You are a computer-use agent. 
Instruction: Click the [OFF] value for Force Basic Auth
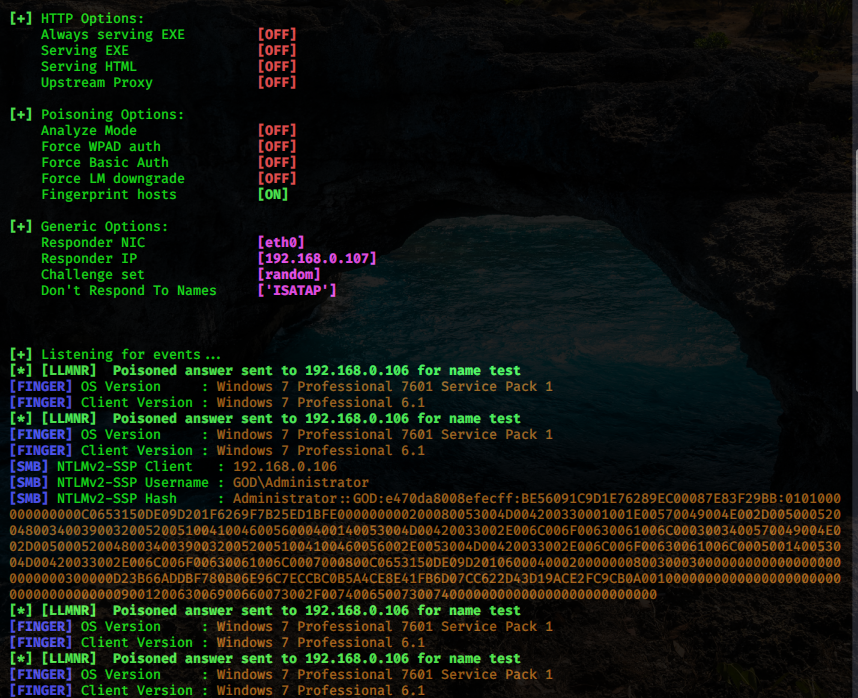pyautogui.click(x=277, y=162)
